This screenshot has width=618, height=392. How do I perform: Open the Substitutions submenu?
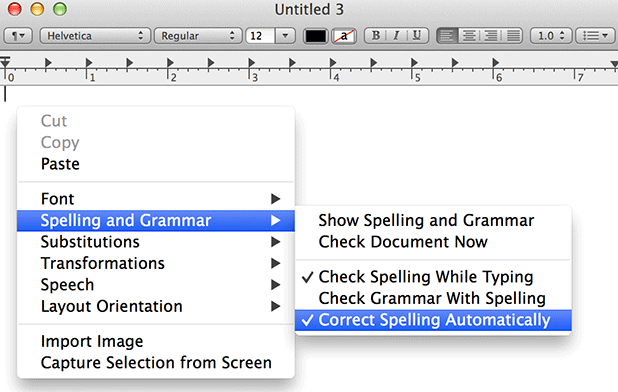pos(156,242)
